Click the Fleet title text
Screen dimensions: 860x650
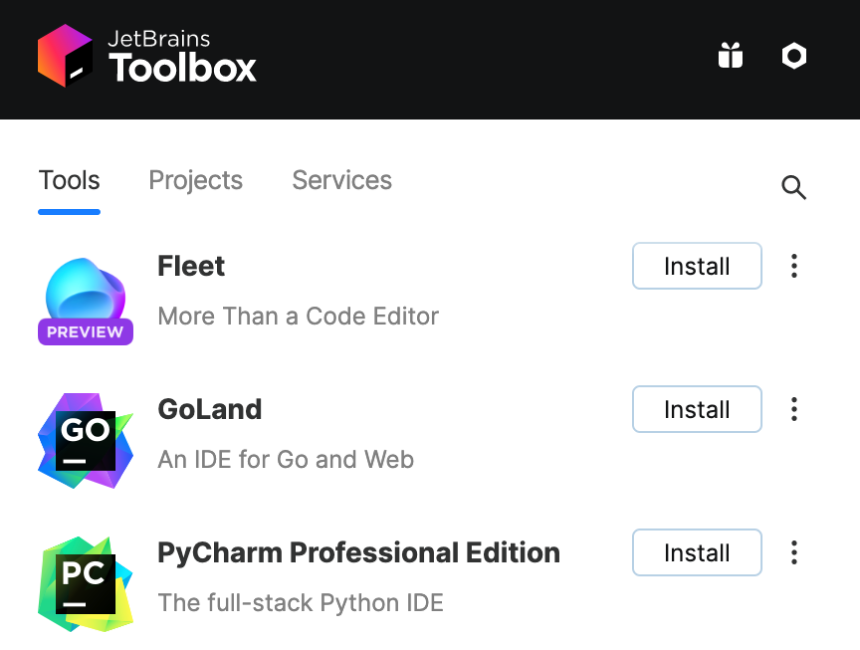[x=190, y=266]
